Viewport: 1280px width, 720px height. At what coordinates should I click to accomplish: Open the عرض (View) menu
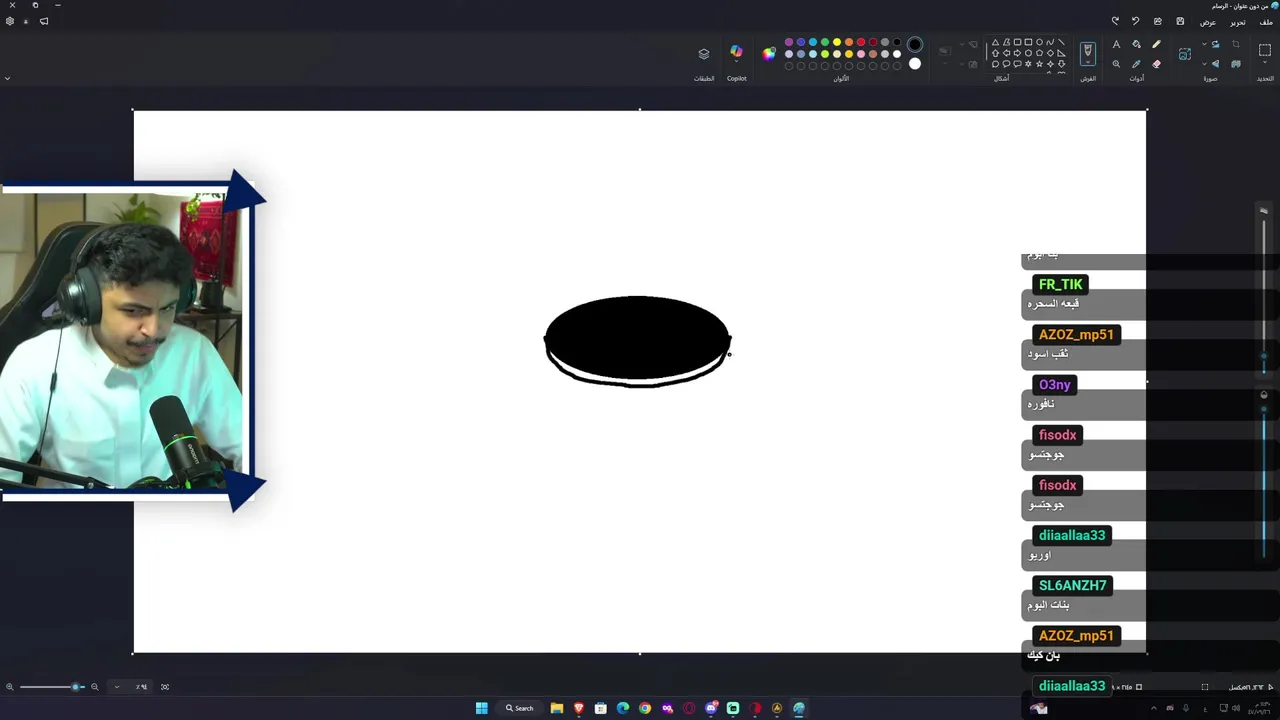pyautogui.click(x=1208, y=22)
